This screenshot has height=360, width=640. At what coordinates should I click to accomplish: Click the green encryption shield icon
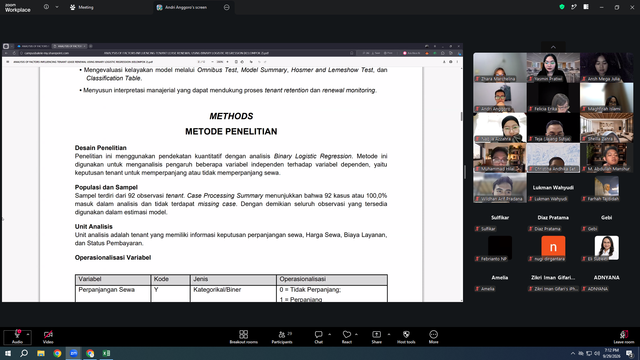pos(562,7)
